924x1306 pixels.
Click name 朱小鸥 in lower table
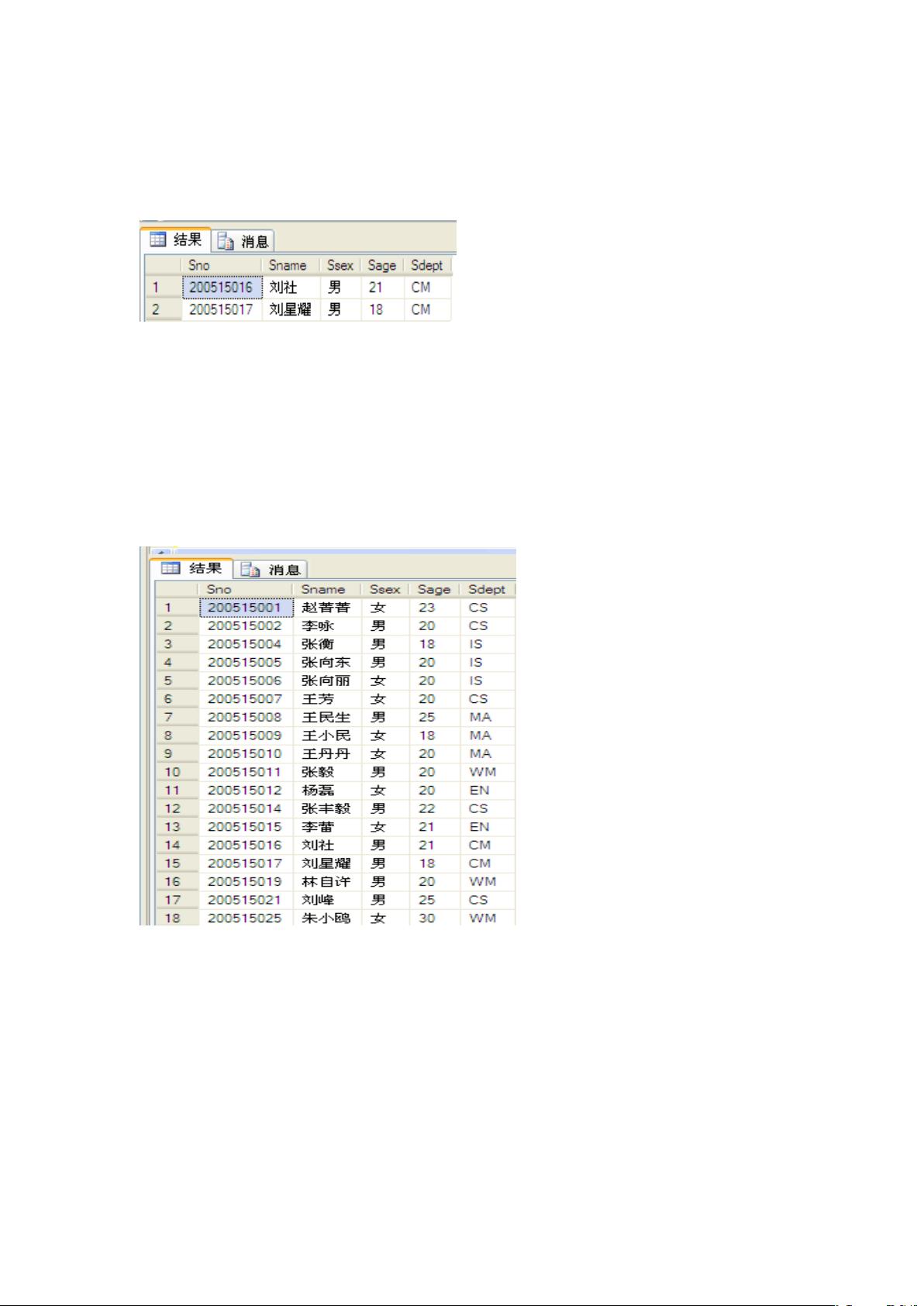(326, 918)
